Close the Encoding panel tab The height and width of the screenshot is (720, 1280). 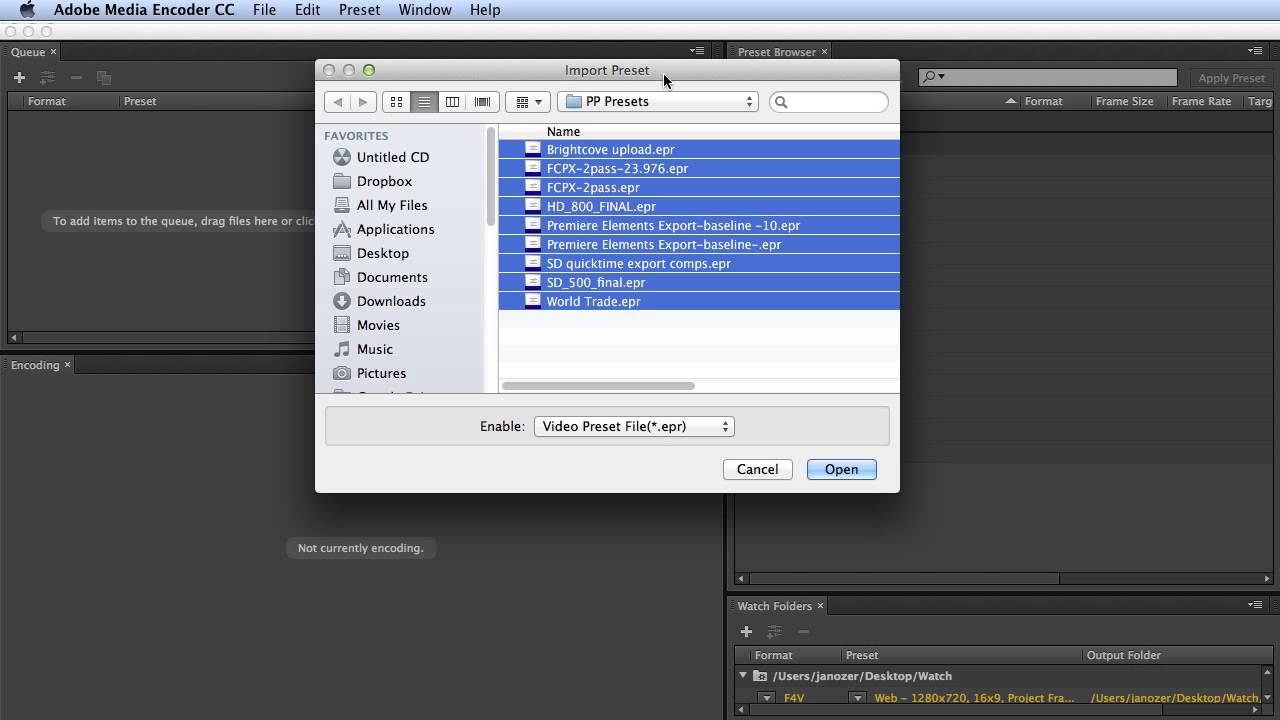pos(67,365)
